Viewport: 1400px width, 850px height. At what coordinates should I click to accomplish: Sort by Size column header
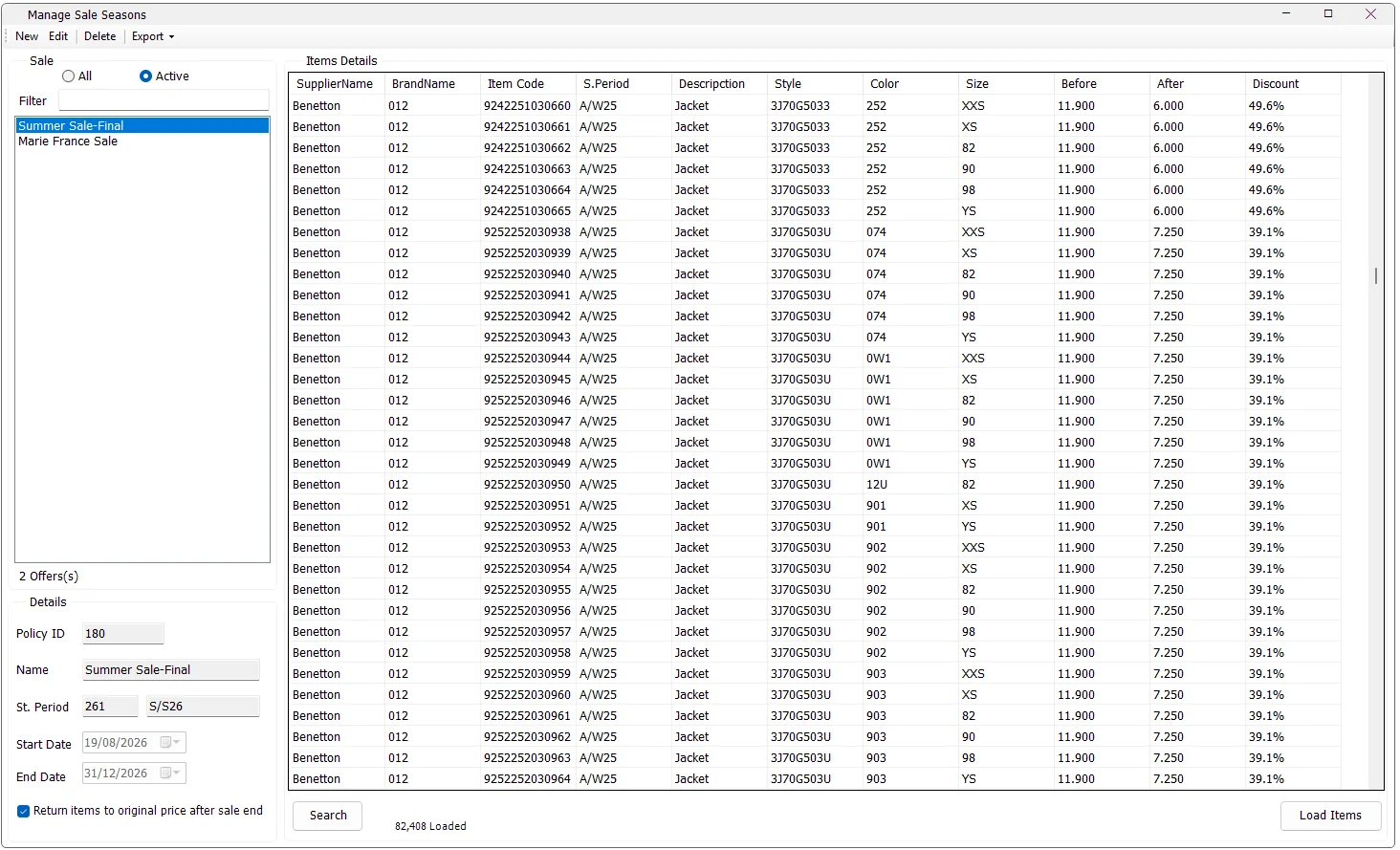click(x=1006, y=84)
